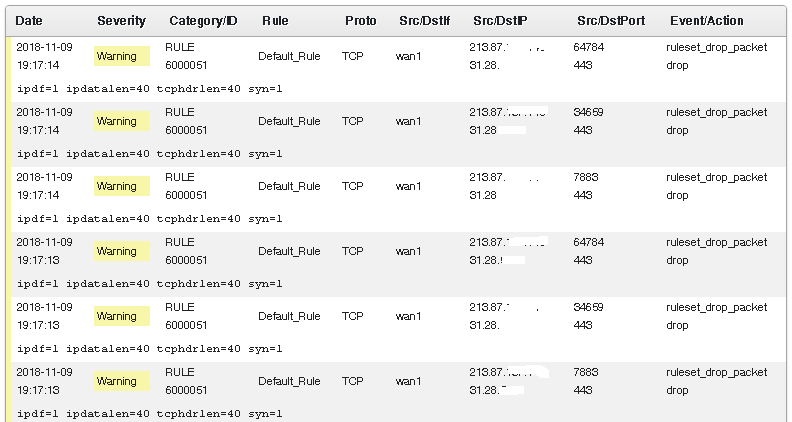The image size is (792, 422).
Task: Select source port 7883 in the third log entry
Action: click(x=586, y=177)
